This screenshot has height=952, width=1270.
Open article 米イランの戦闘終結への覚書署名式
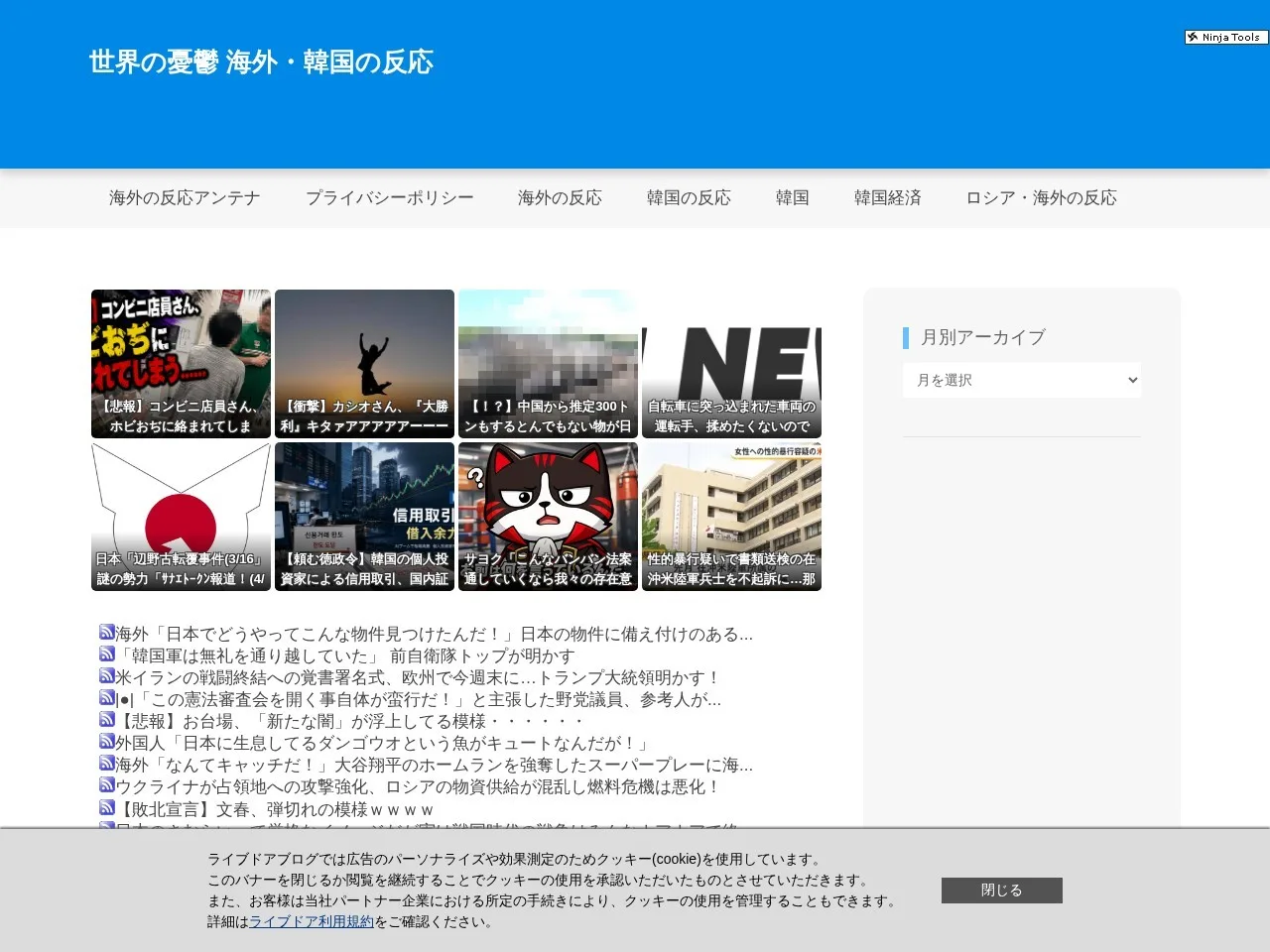tap(418, 677)
